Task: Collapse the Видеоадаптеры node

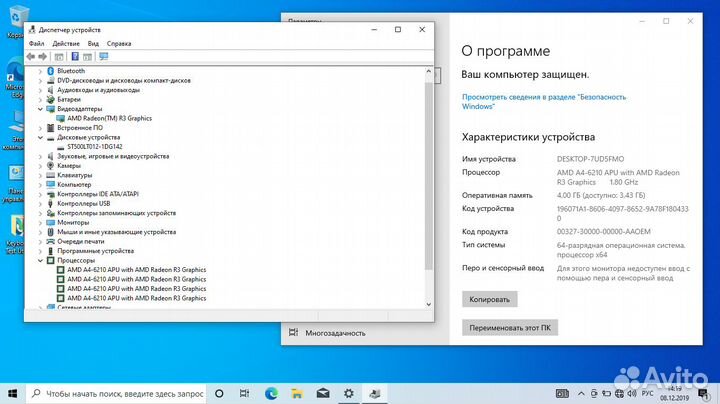Action: (40, 109)
